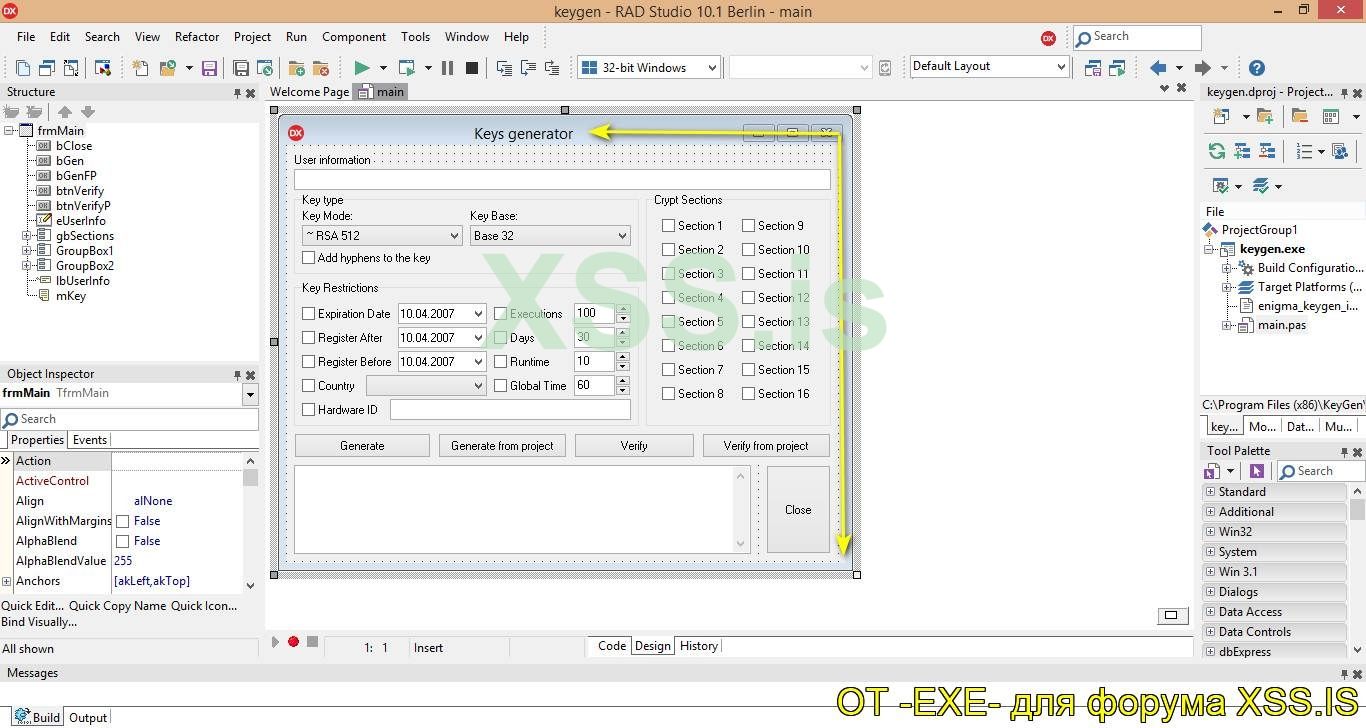
Task: Click the Verify from project button
Action: point(766,446)
